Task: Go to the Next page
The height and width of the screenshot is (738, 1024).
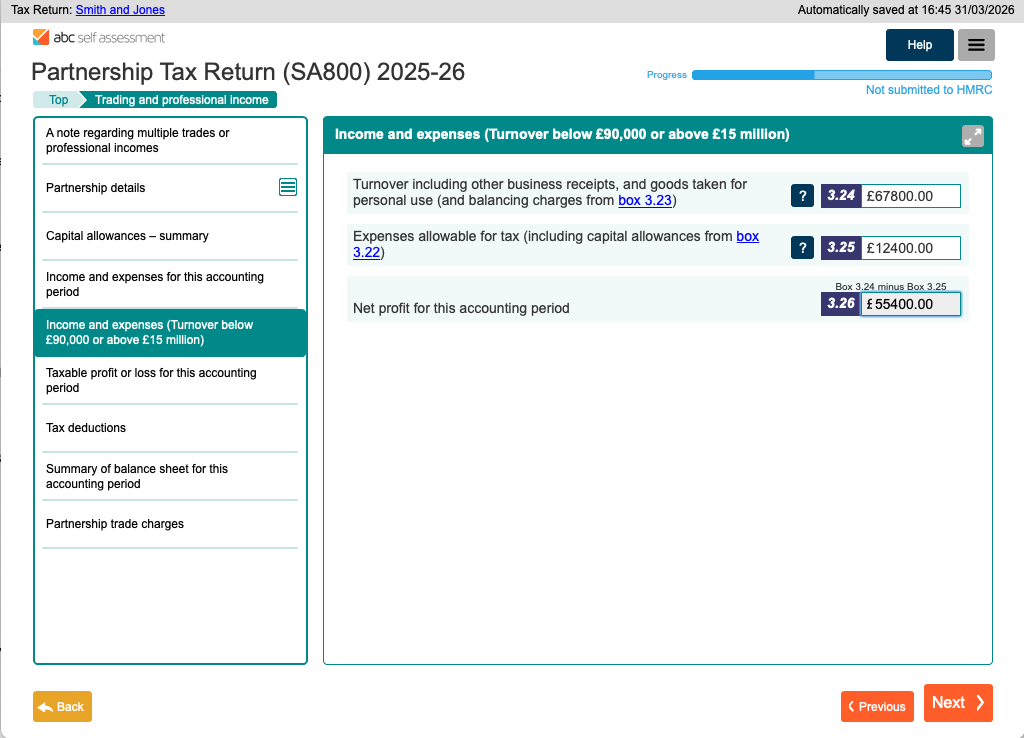Action: coord(958,703)
